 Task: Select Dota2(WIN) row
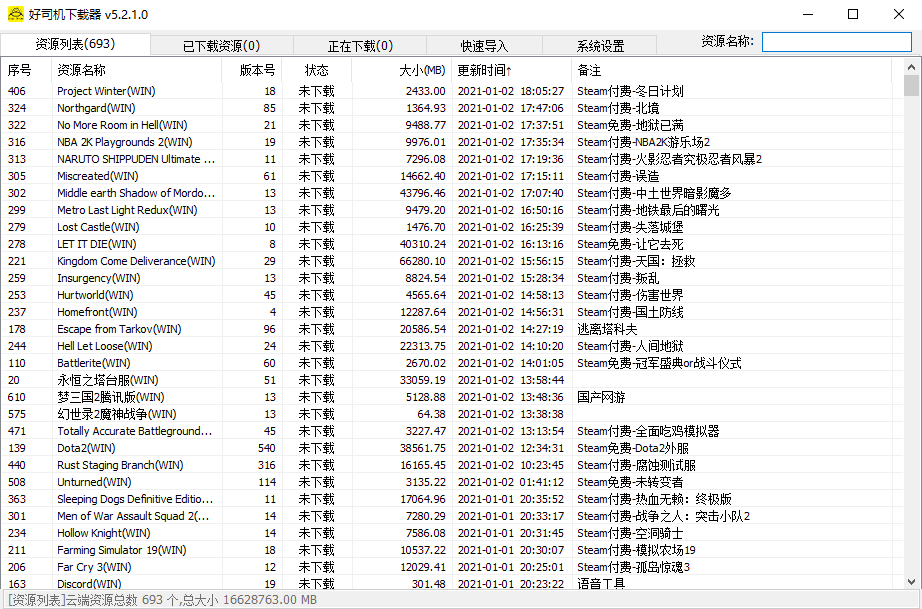click(452, 449)
